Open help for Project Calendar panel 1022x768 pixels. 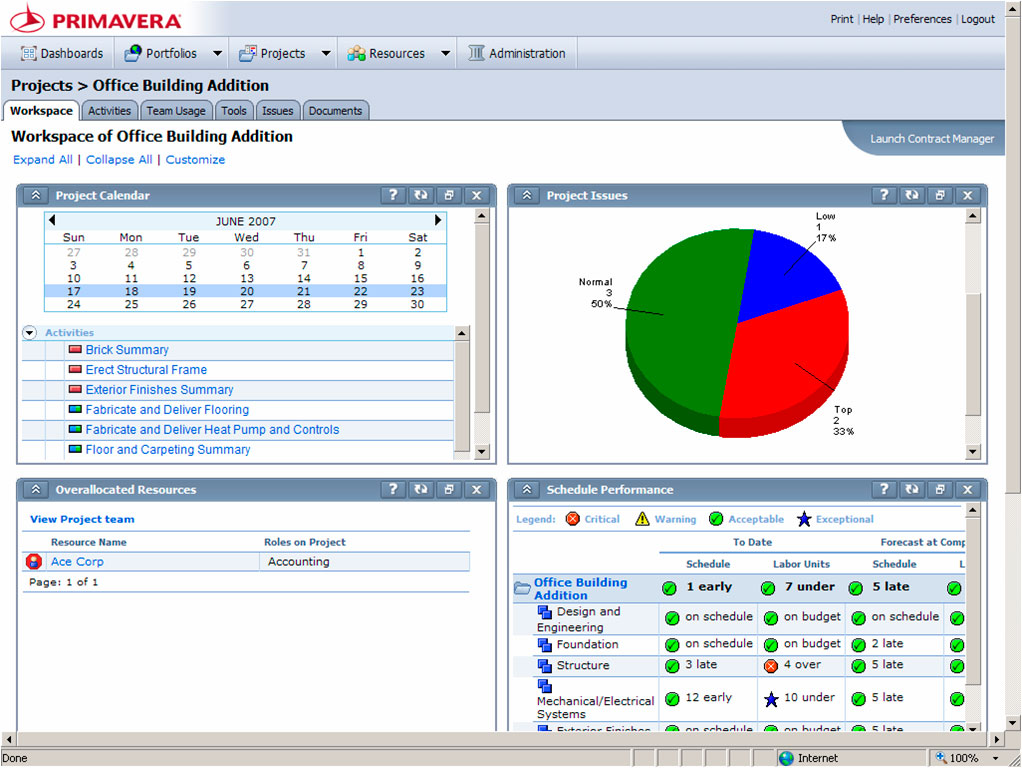click(x=392, y=195)
